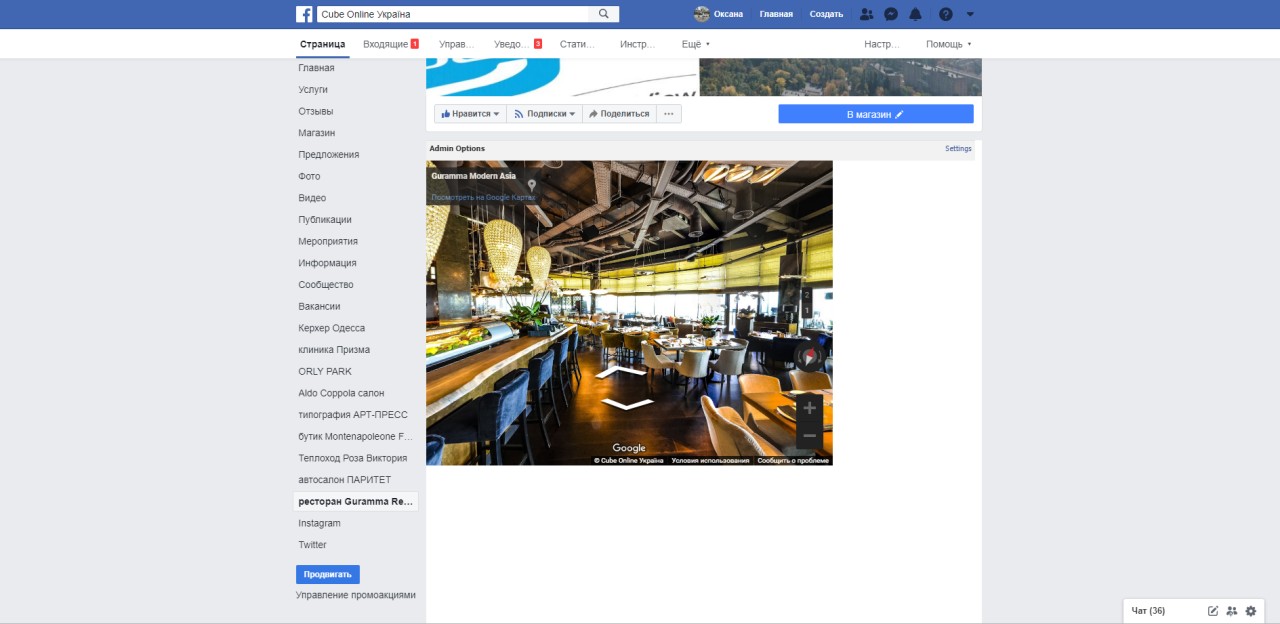Select Главная in left sidebar
The height and width of the screenshot is (624, 1280).
point(316,68)
